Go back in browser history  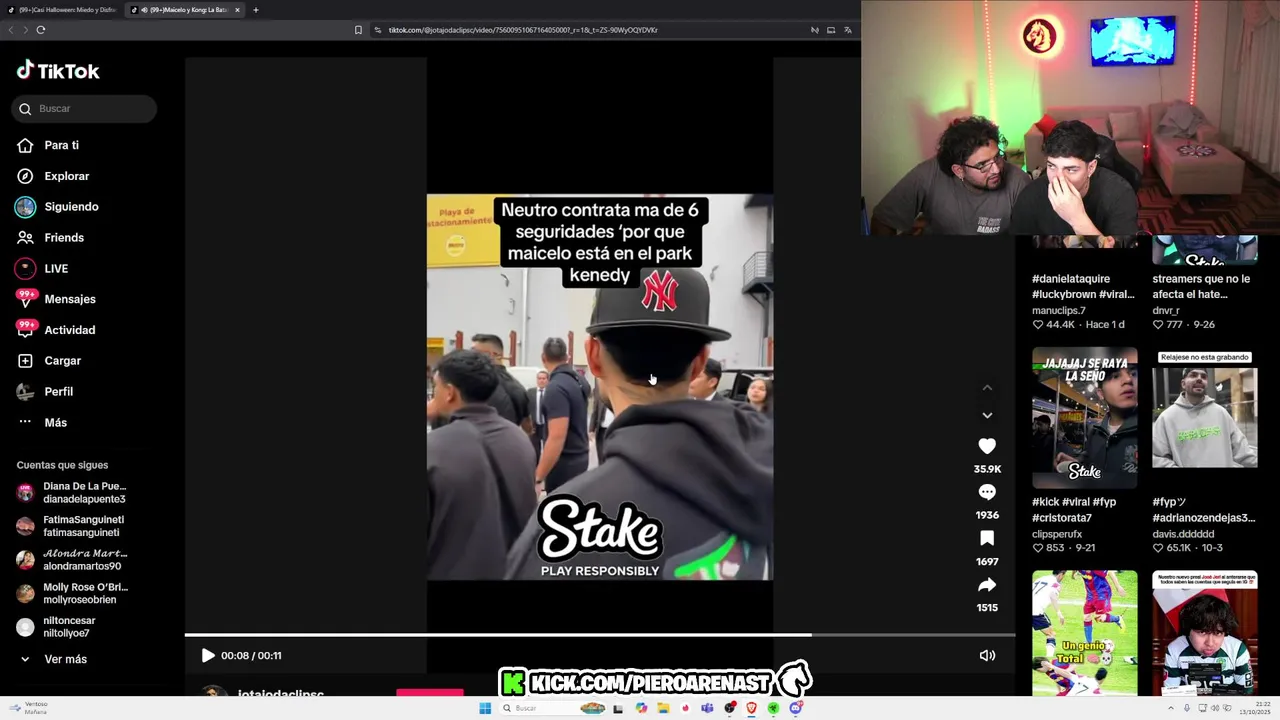point(11,30)
